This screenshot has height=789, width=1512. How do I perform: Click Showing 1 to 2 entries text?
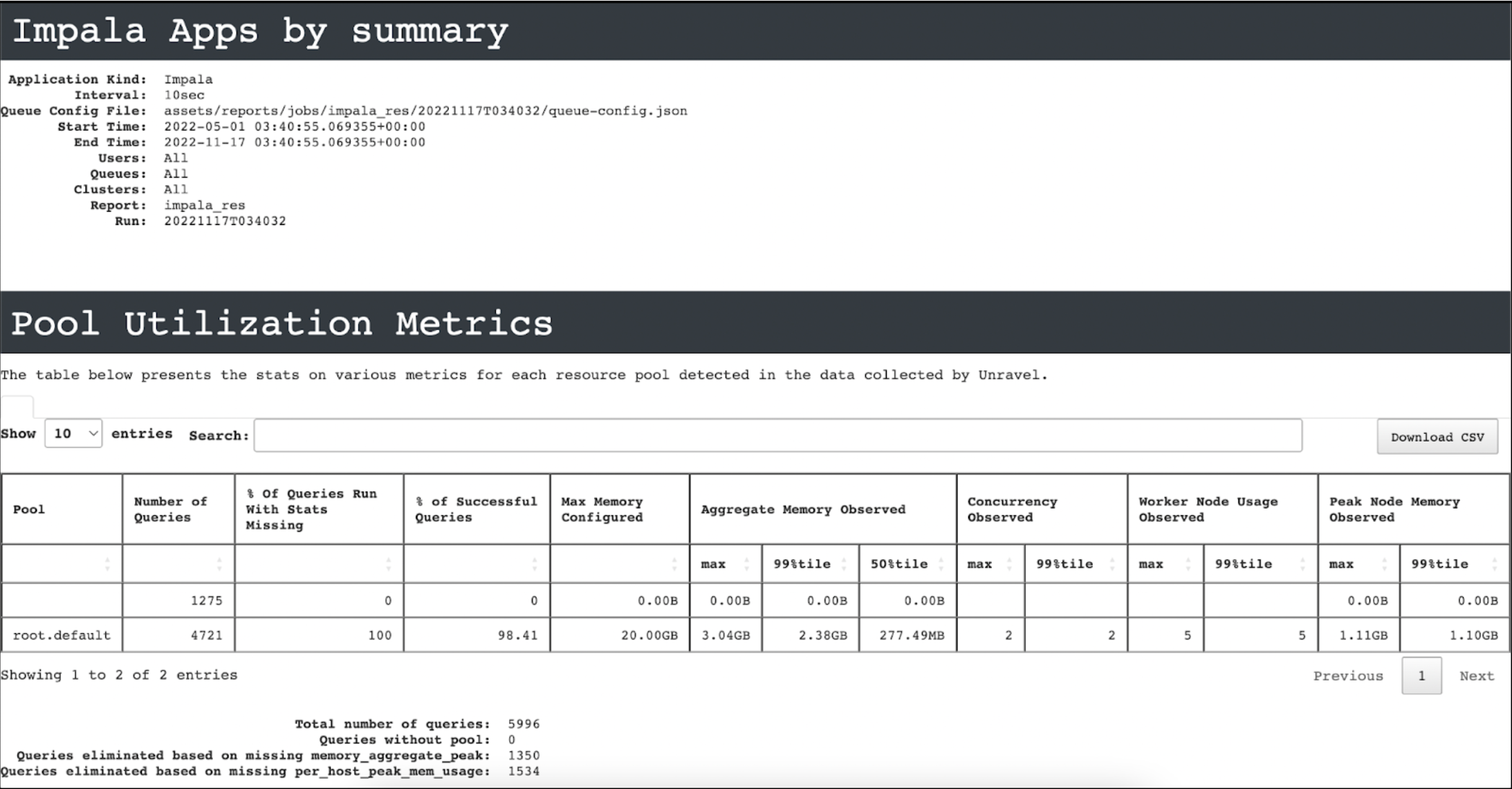(x=119, y=675)
